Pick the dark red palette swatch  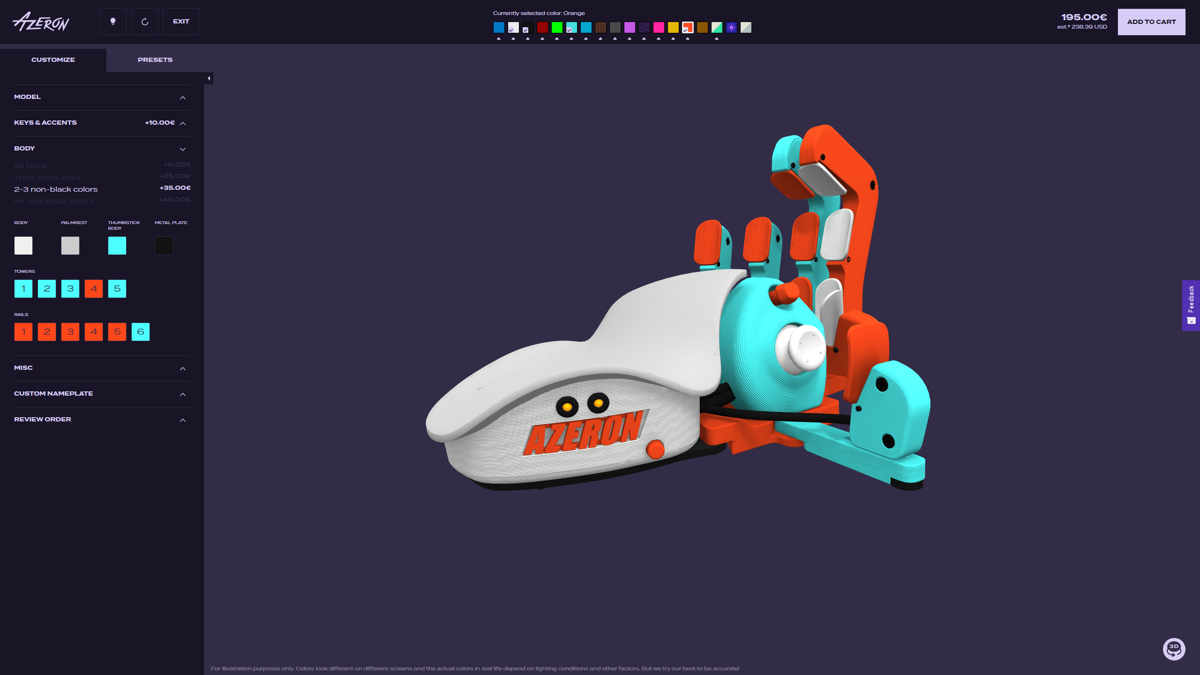(x=542, y=28)
